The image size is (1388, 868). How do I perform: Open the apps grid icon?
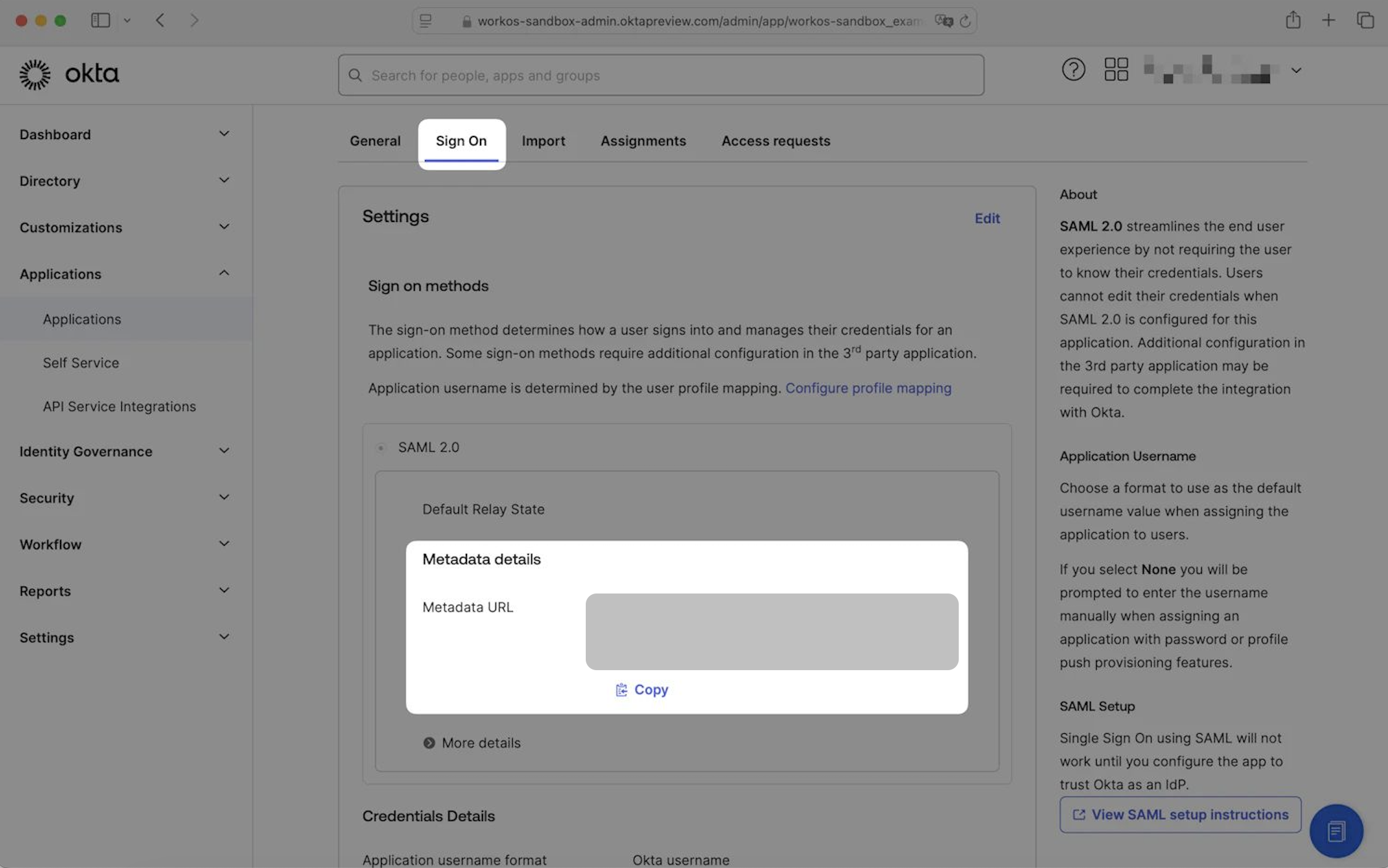1116,69
